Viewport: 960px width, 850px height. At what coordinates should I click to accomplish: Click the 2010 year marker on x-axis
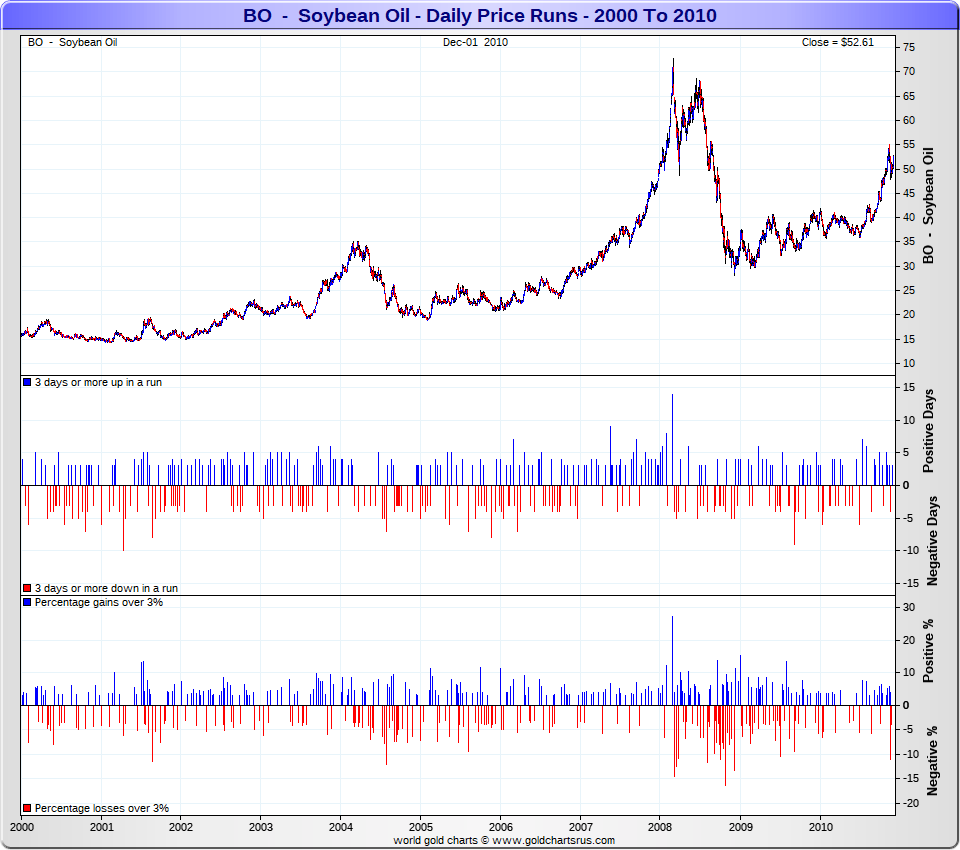pos(820,828)
